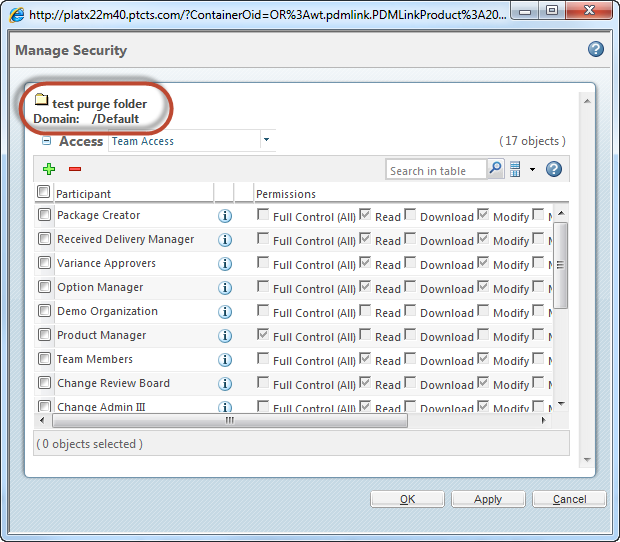Select Variance Approvers row checkbox
The width and height of the screenshot is (620, 542).
pyautogui.click(x=44, y=263)
